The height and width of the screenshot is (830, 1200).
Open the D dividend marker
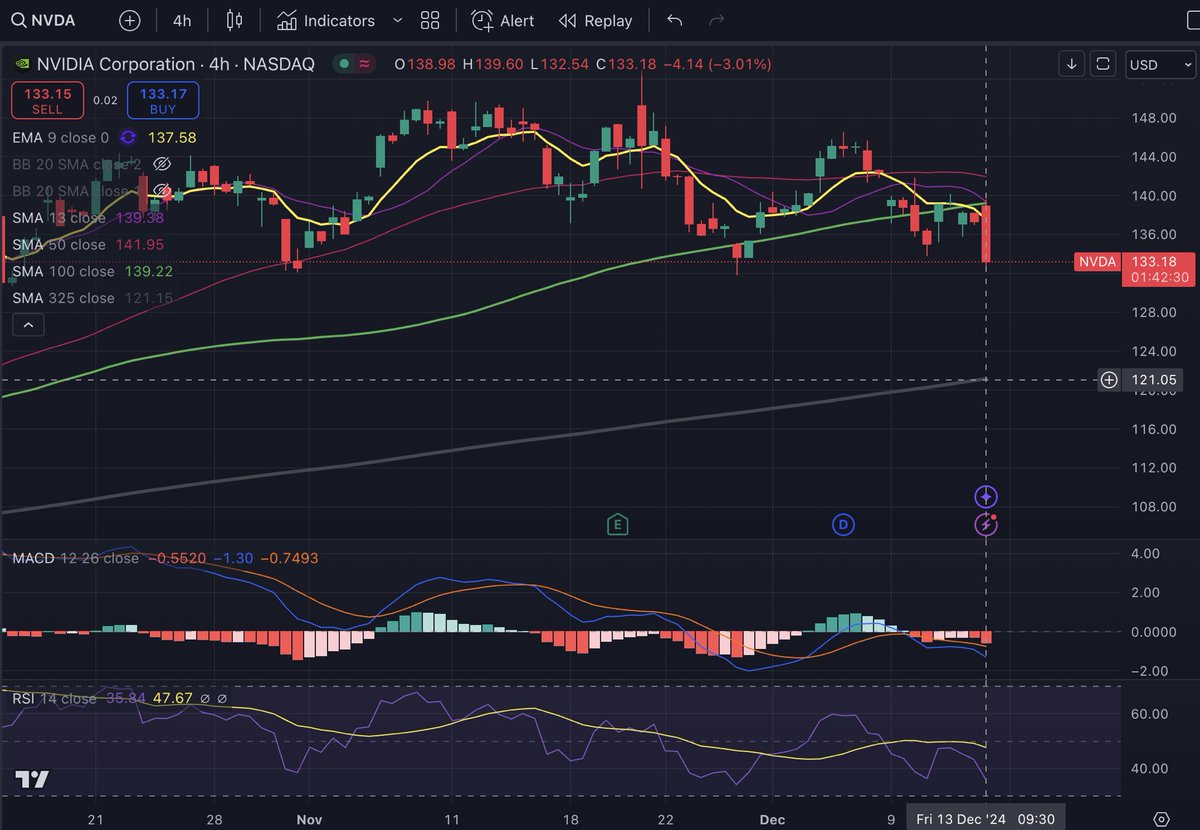click(843, 524)
